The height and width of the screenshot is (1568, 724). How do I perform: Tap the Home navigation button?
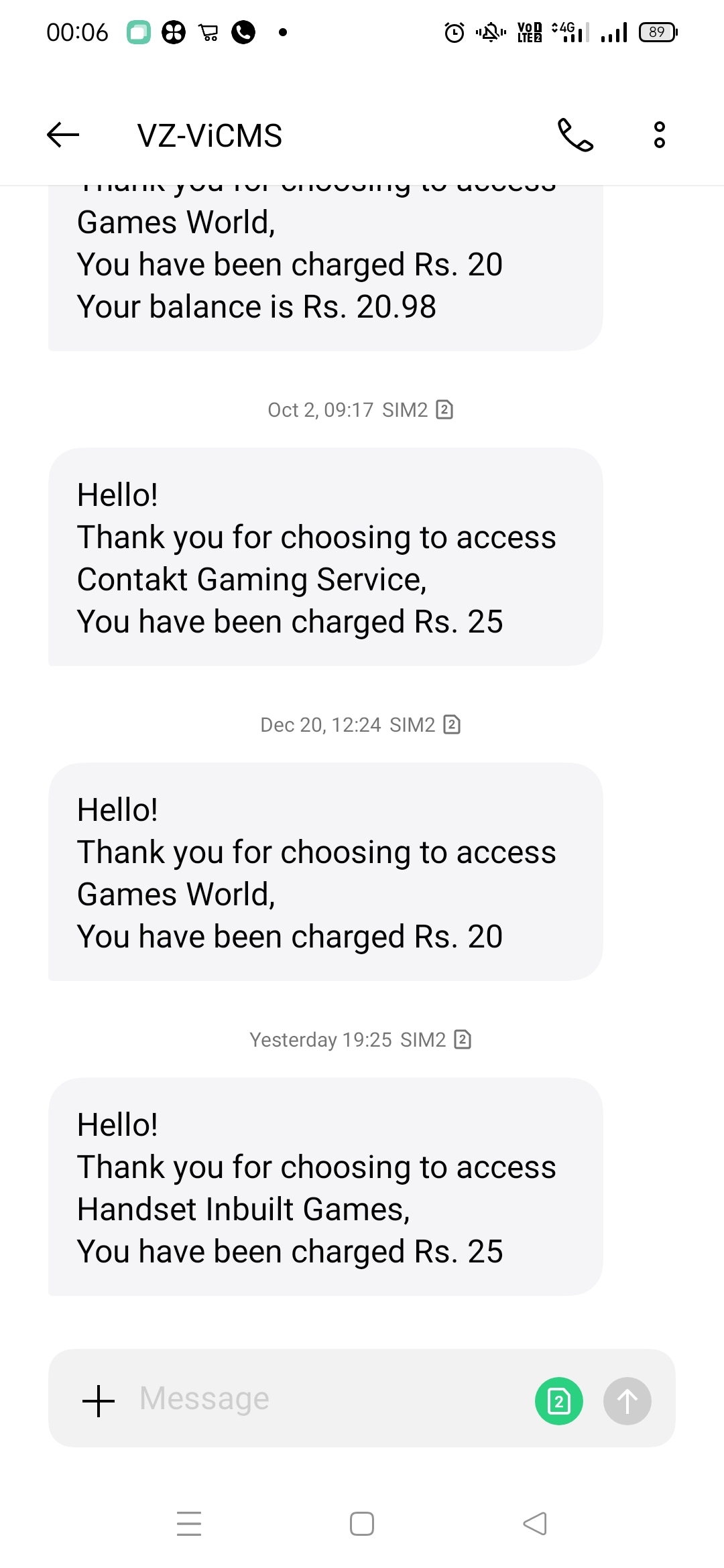362,1524
